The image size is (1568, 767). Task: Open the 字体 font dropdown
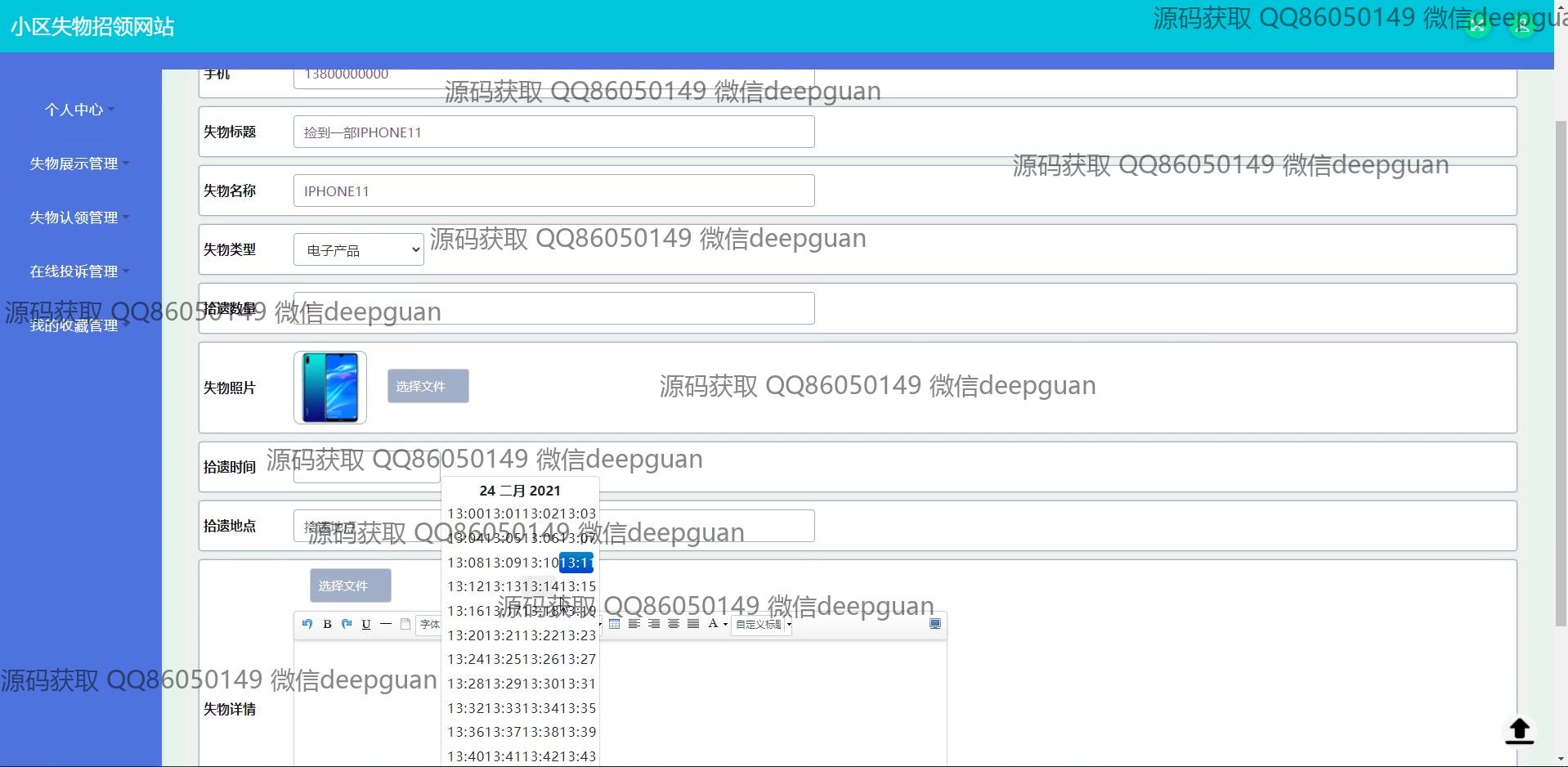428,624
